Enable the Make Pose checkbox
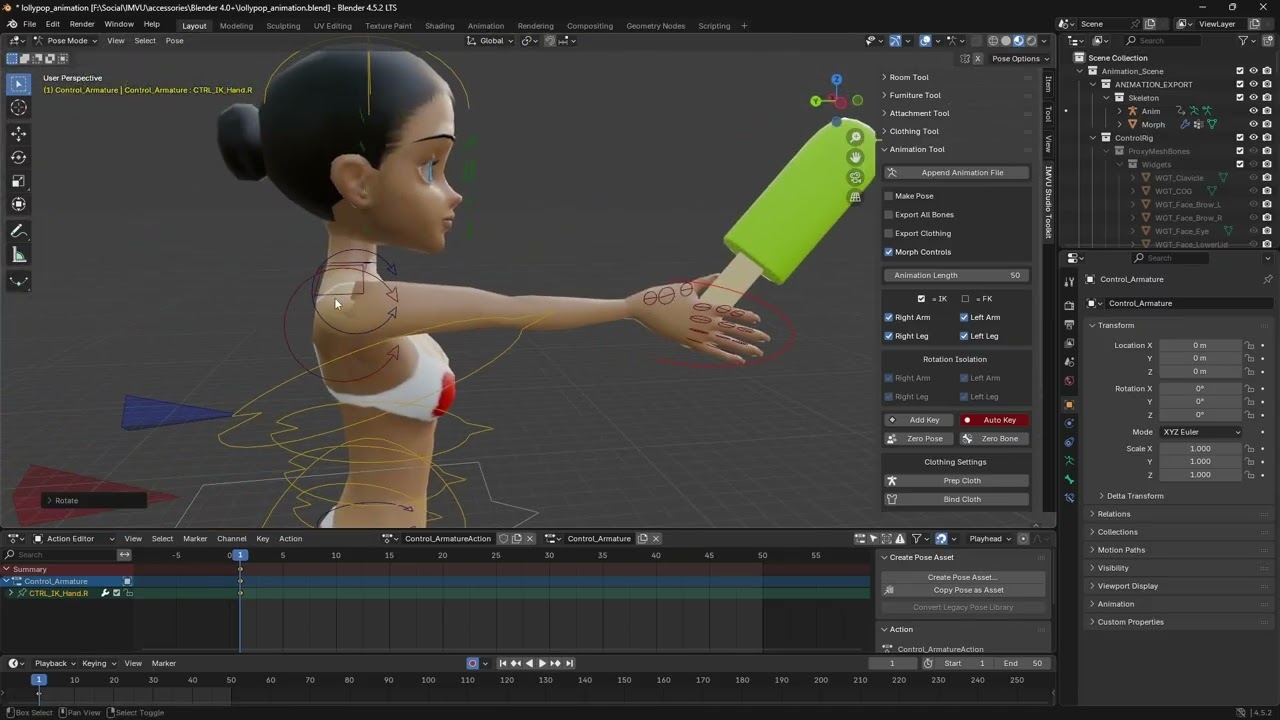Viewport: 1280px width, 720px height. click(889, 196)
